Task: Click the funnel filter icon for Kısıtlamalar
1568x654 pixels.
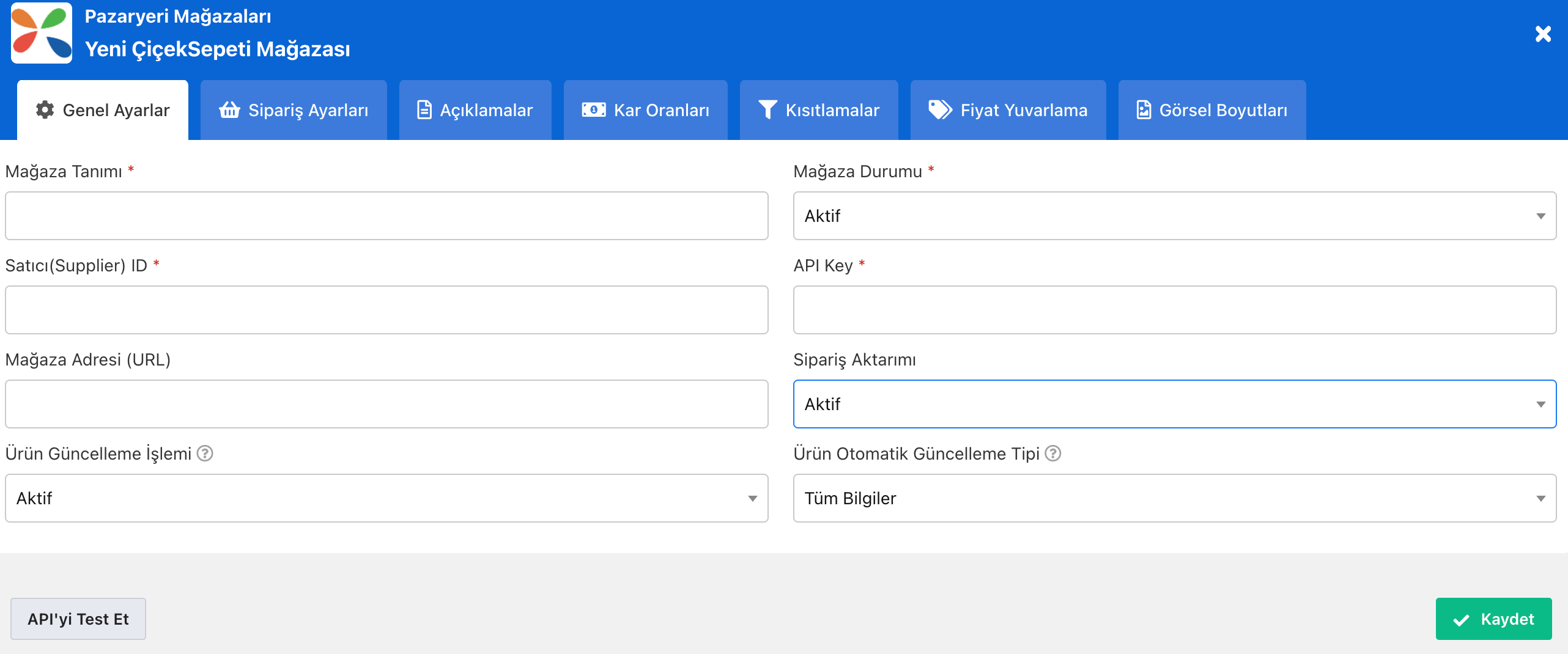Action: click(x=767, y=110)
